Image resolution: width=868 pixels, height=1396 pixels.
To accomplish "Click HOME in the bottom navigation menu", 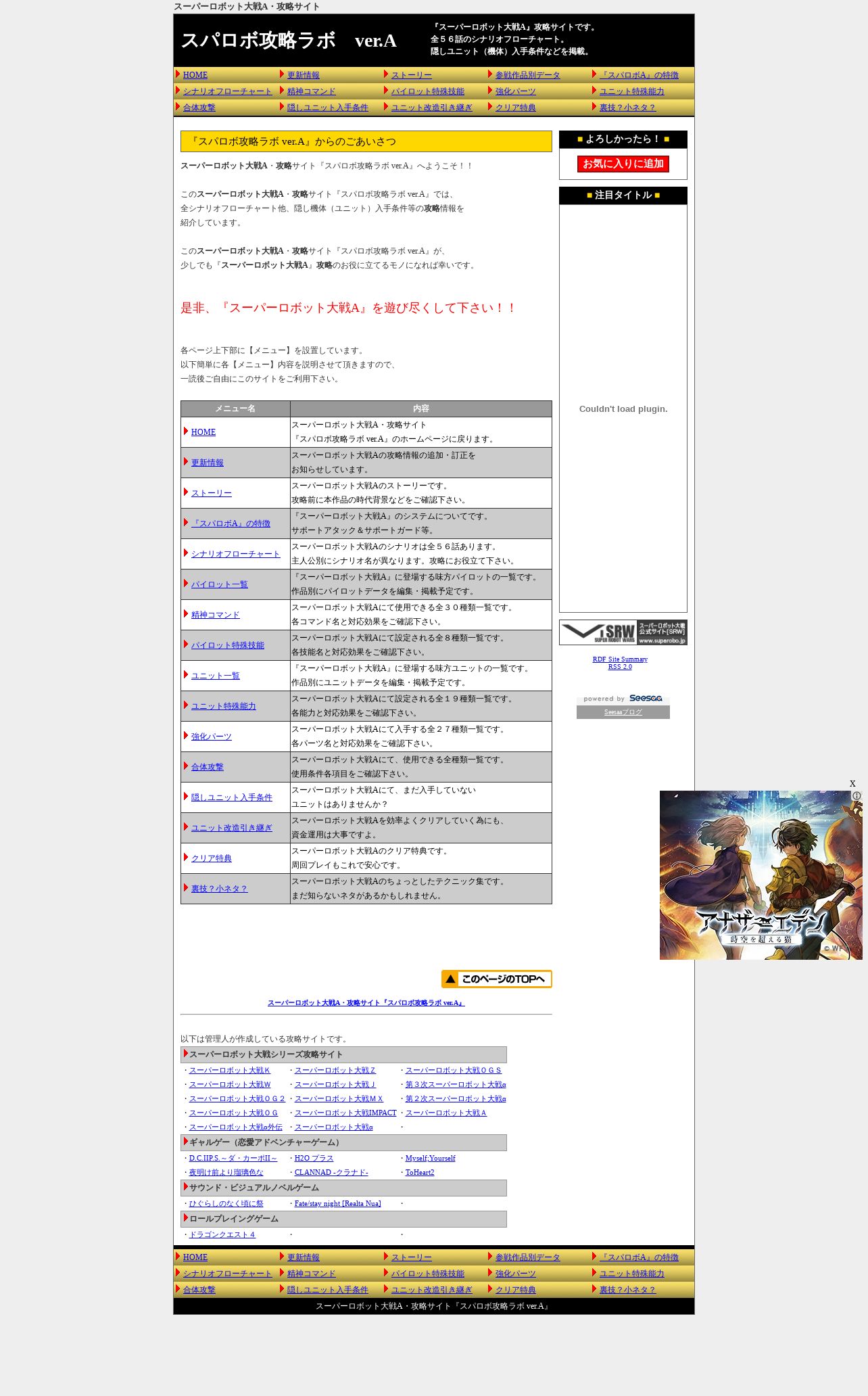I will click(x=195, y=1257).
